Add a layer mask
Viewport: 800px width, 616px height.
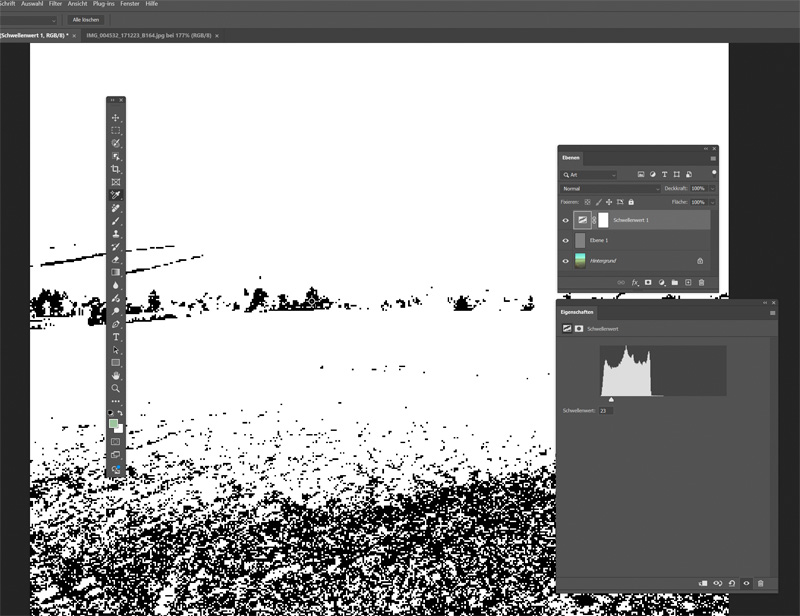pyautogui.click(x=648, y=282)
